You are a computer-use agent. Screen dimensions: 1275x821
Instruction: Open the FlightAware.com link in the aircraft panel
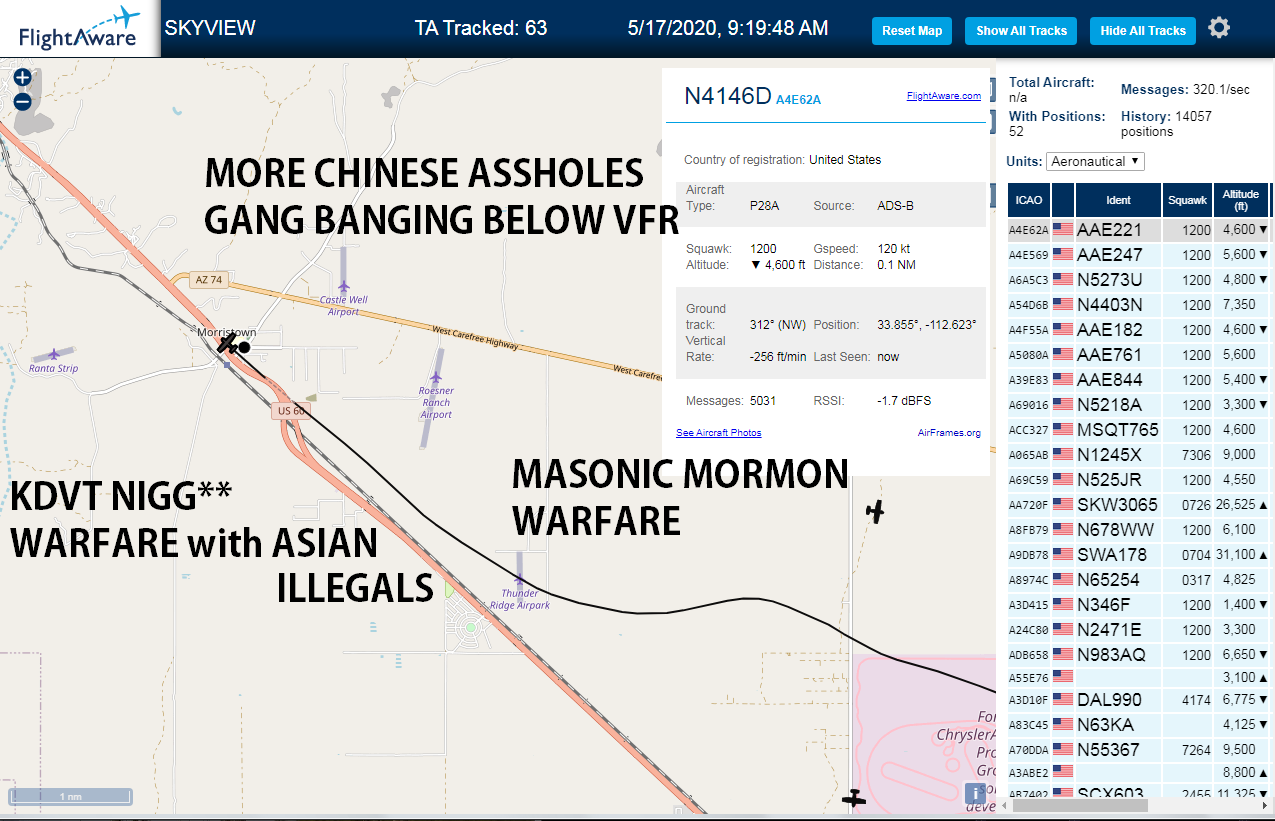pyautogui.click(x=943, y=96)
